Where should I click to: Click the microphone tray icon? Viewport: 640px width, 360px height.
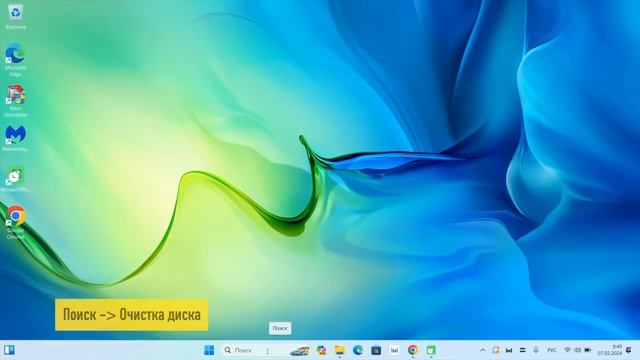(x=536, y=350)
